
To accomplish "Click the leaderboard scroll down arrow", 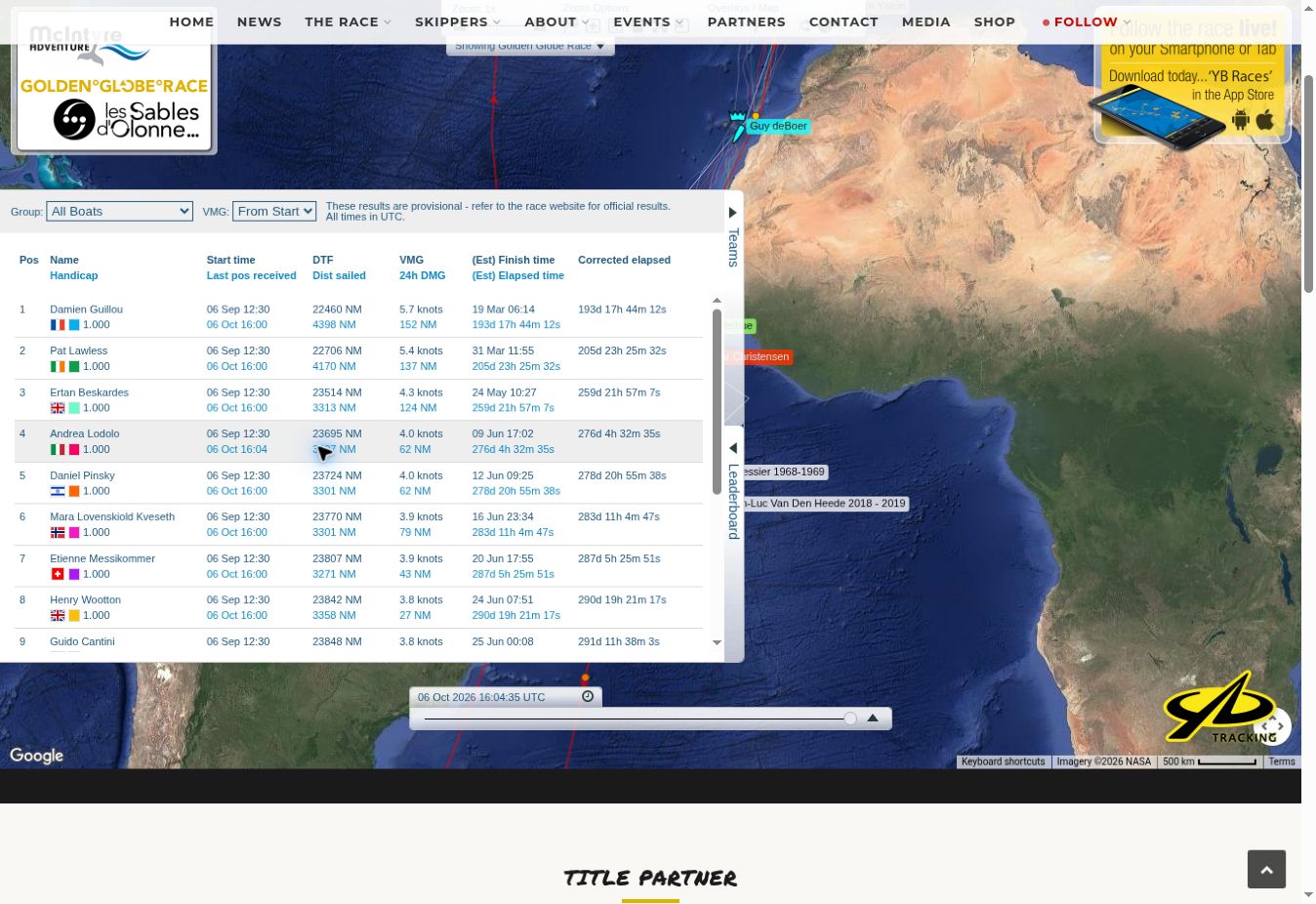I will pos(717,642).
